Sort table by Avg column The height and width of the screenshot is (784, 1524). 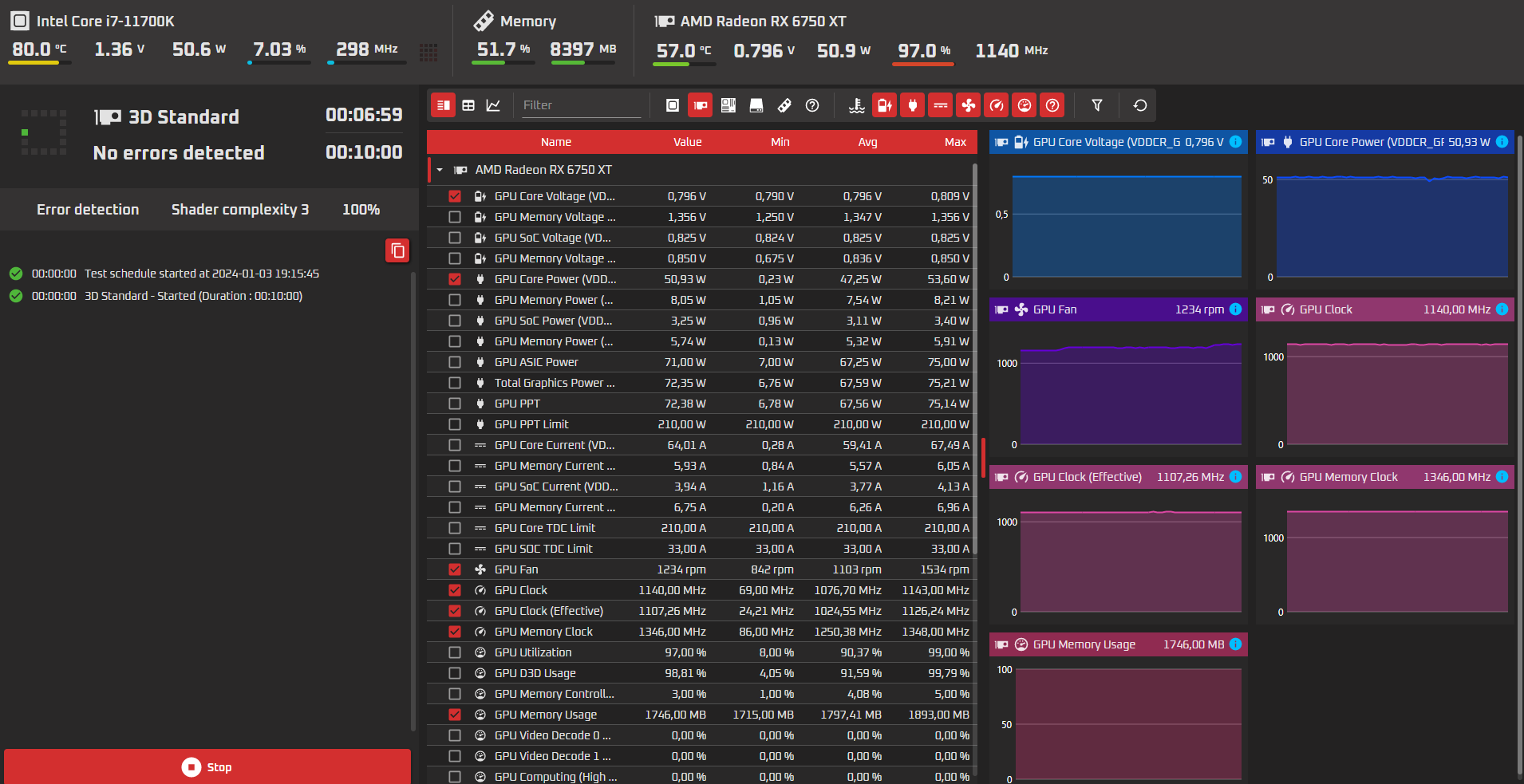coord(868,142)
